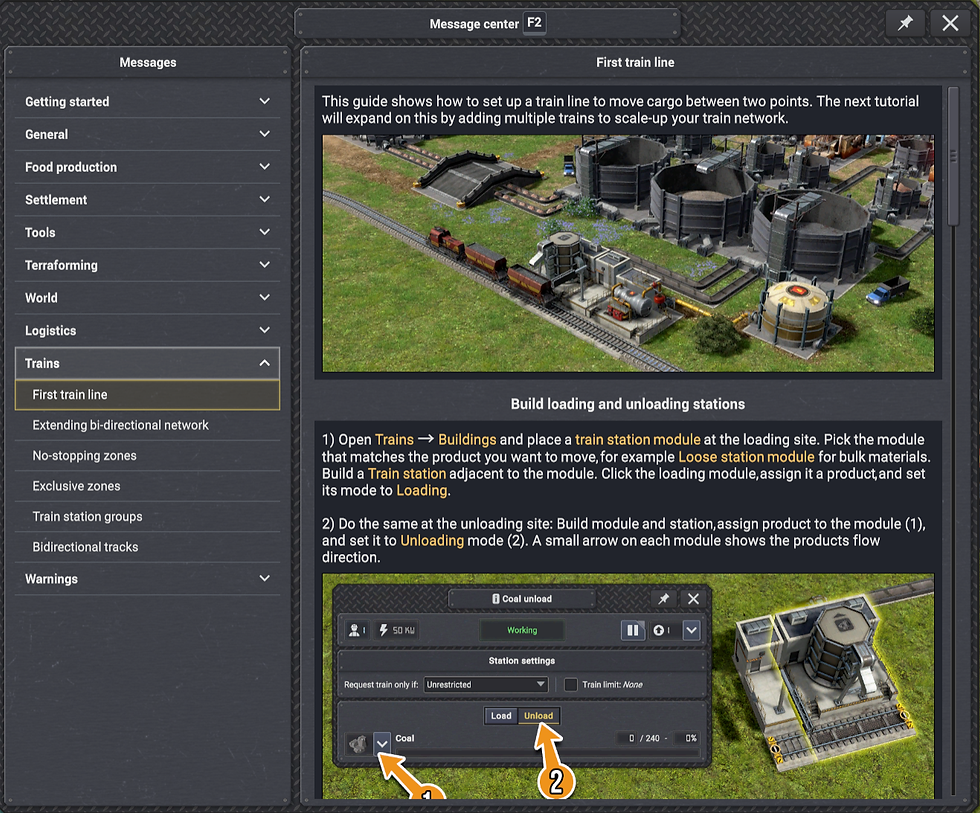Screen dimensions: 980x813
Task: Expand the Logistics category
Action: (148, 331)
